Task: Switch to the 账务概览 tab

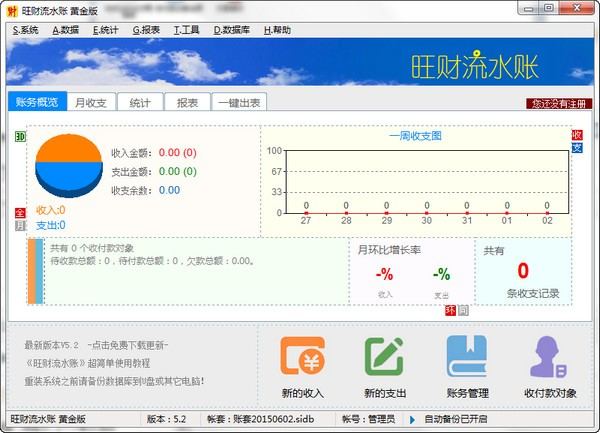Action: click(37, 102)
